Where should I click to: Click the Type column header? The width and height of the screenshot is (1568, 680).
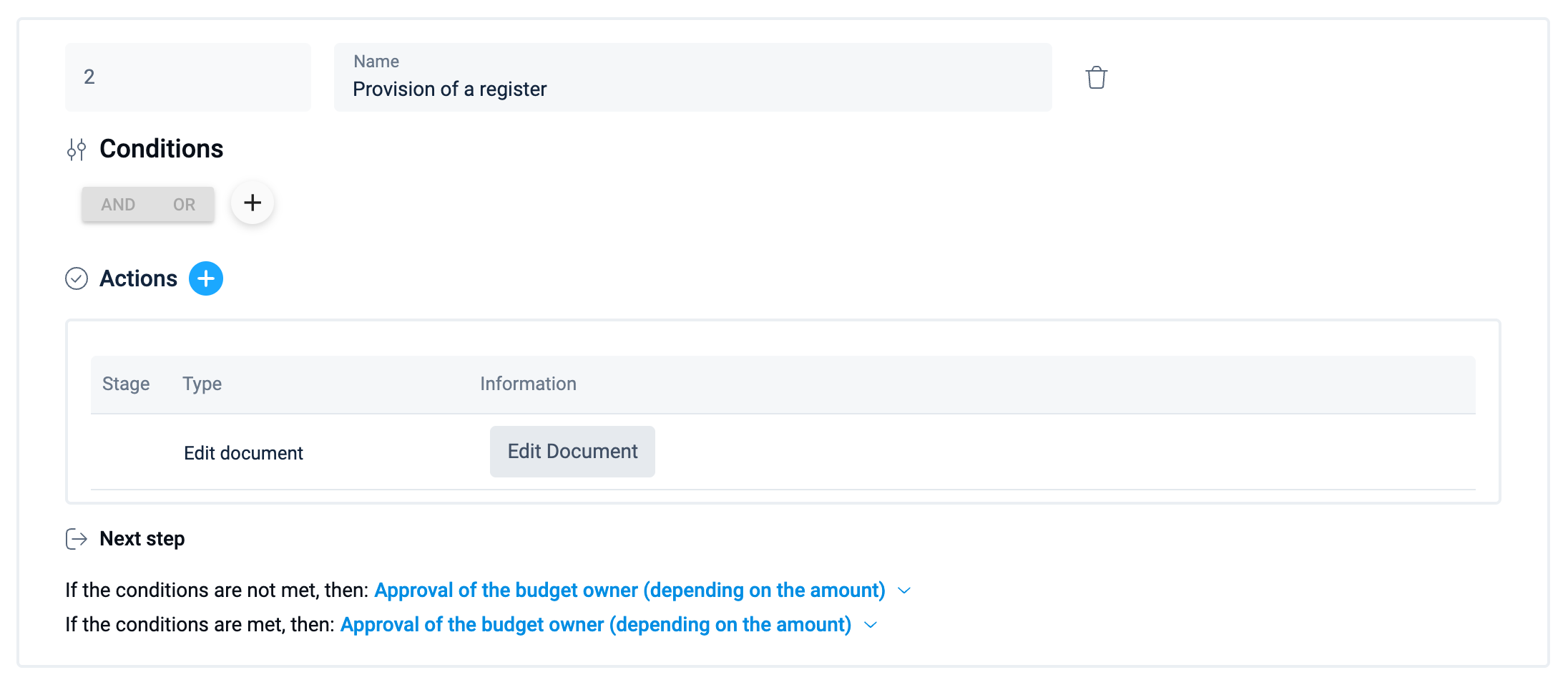pyautogui.click(x=202, y=384)
